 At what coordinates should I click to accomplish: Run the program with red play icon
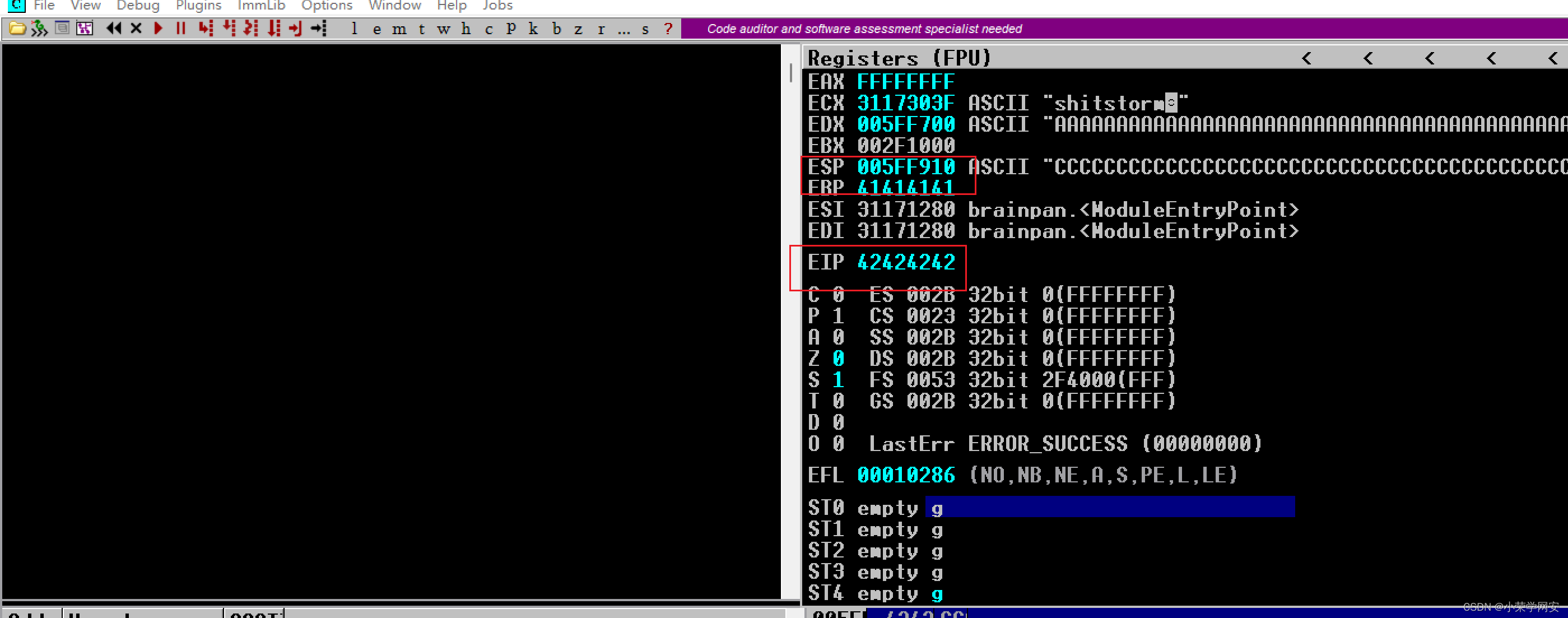pos(159,28)
